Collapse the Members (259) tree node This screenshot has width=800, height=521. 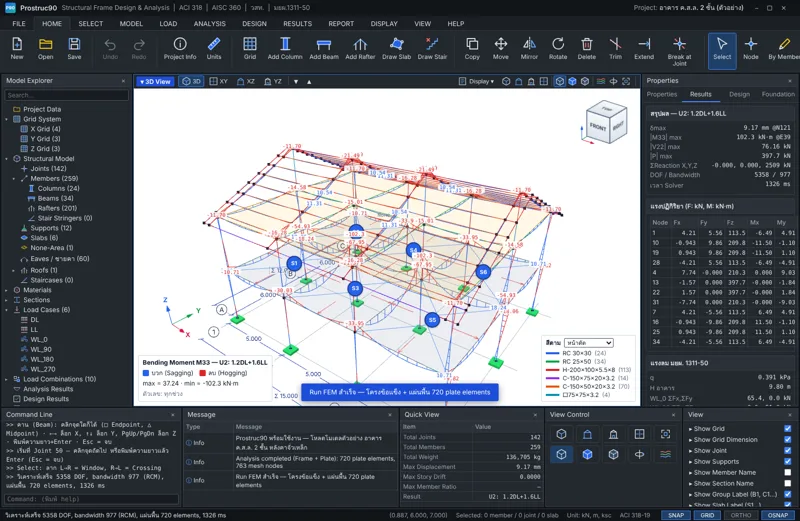coord(14,179)
